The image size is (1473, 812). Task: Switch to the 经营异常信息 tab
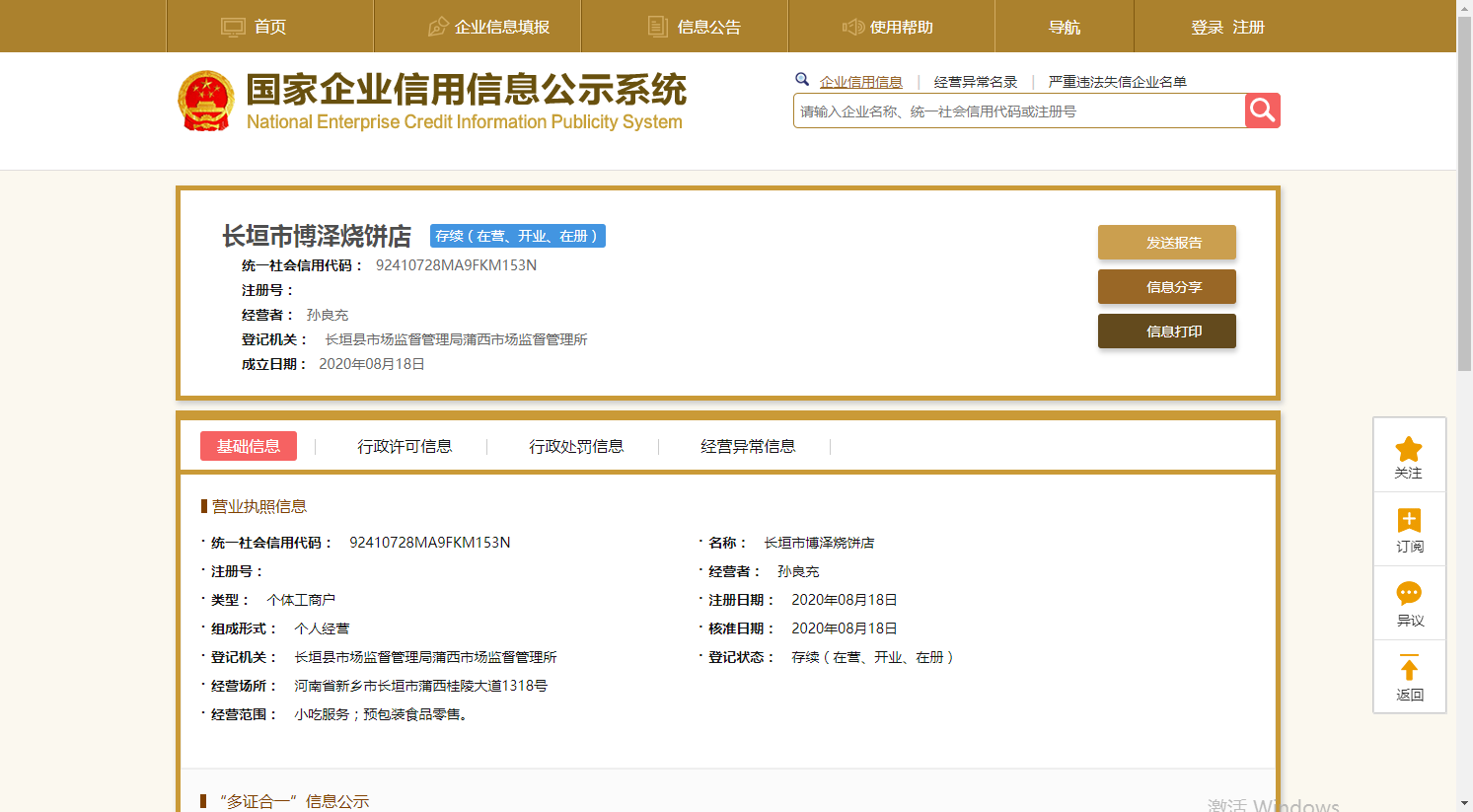click(x=748, y=446)
